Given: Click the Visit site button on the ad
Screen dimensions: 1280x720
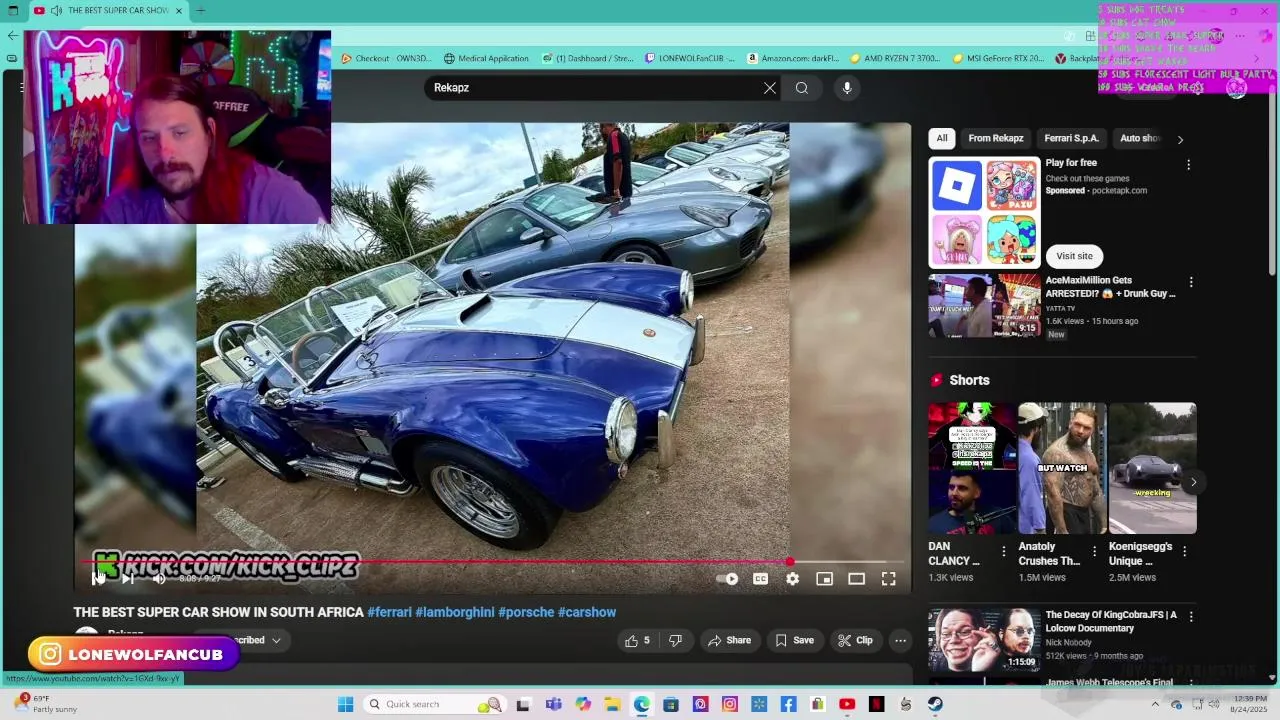Looking at the screenshot, I should [1074, 256].
